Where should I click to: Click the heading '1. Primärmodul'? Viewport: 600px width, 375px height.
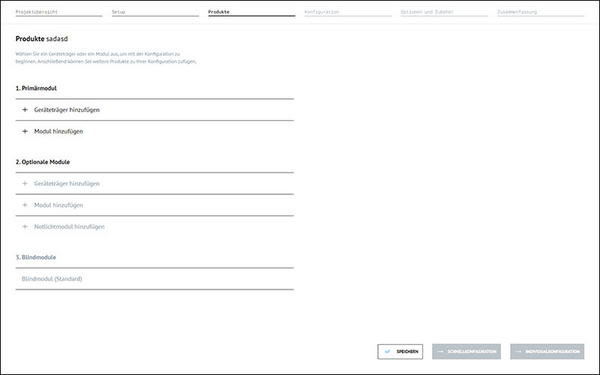36,88
